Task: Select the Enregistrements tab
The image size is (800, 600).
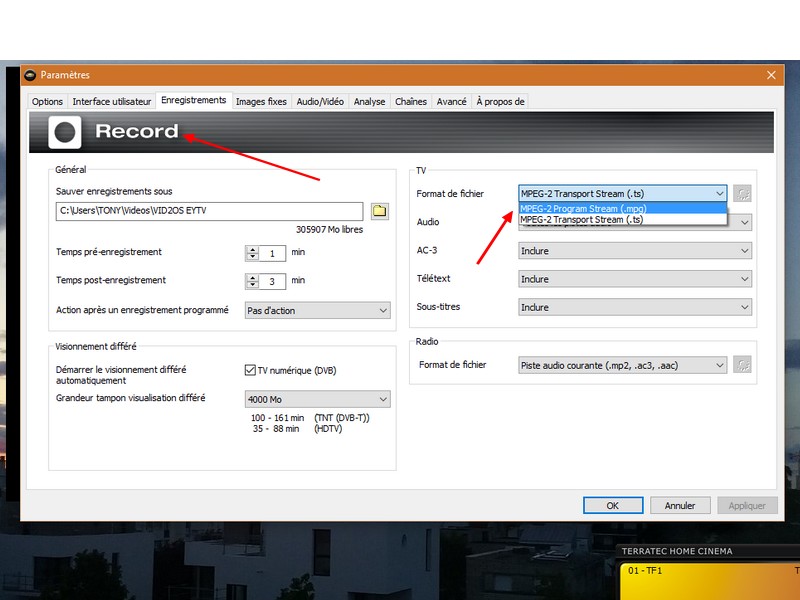Action: [193, 100]
